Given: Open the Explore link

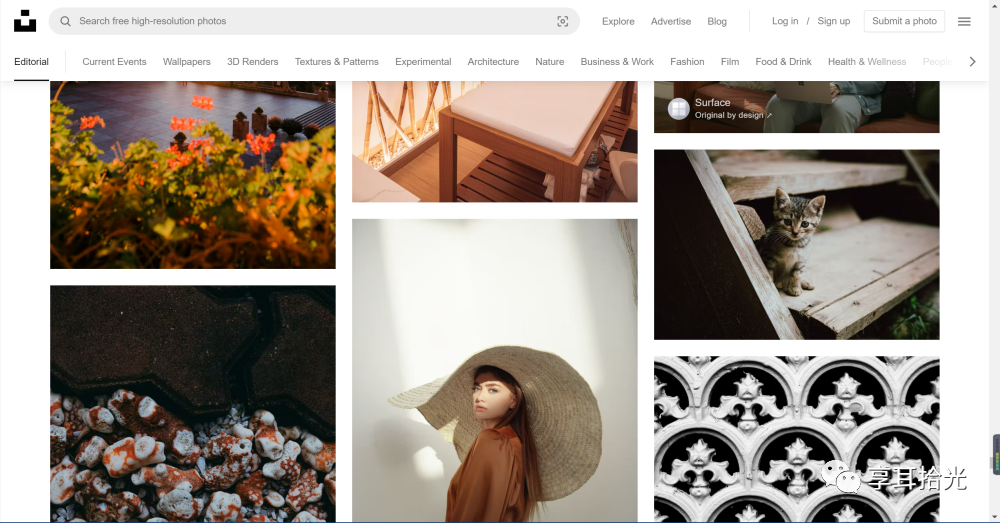Looking at the screenshot, I should pos(618,21).
